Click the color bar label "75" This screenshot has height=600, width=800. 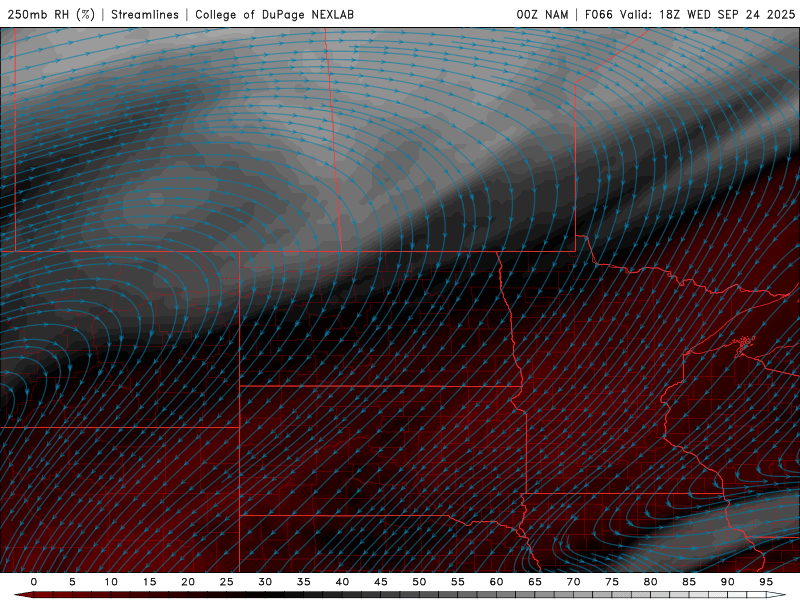[x=612, y=582]
